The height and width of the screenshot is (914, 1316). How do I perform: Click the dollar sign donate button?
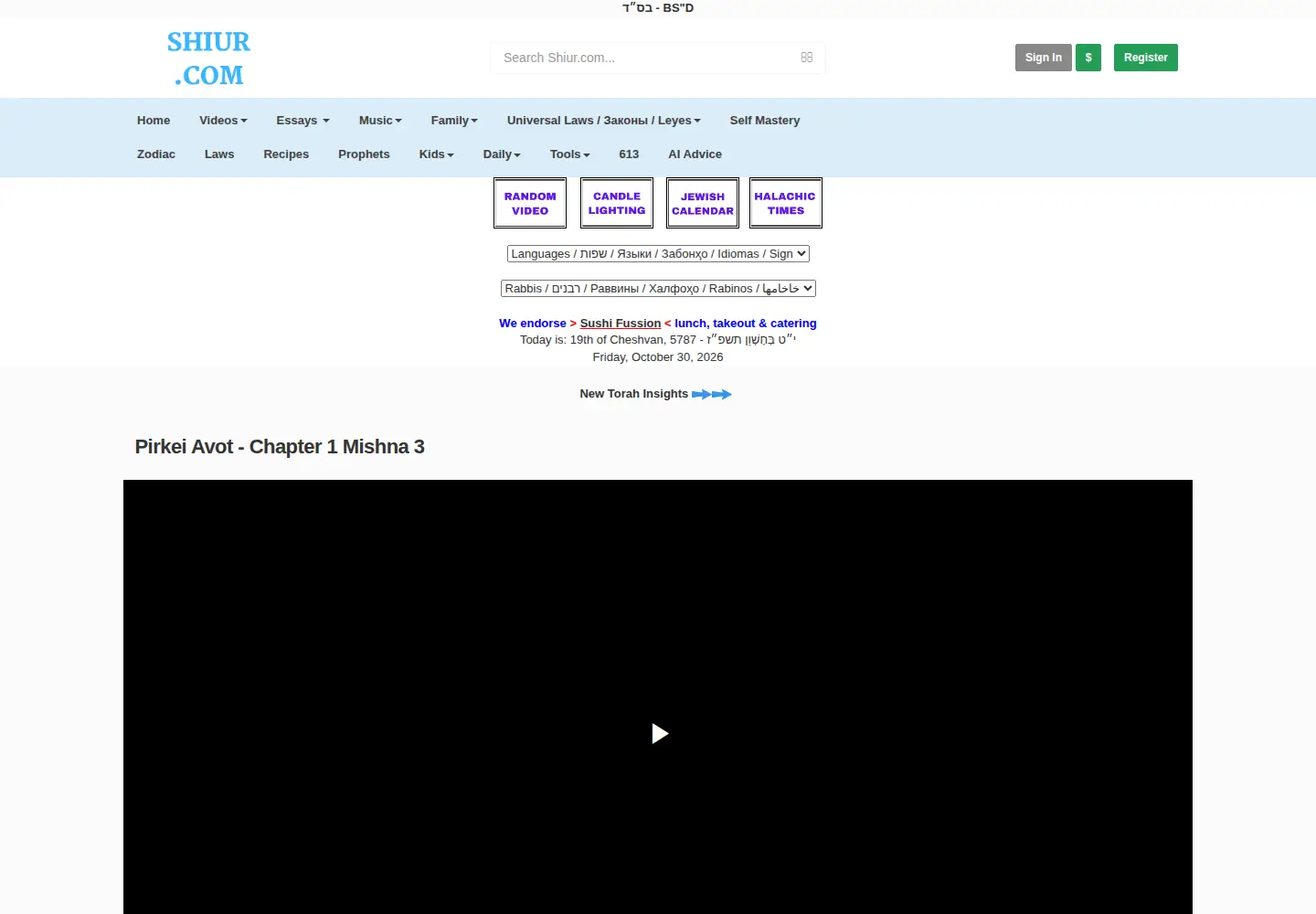1088,58
